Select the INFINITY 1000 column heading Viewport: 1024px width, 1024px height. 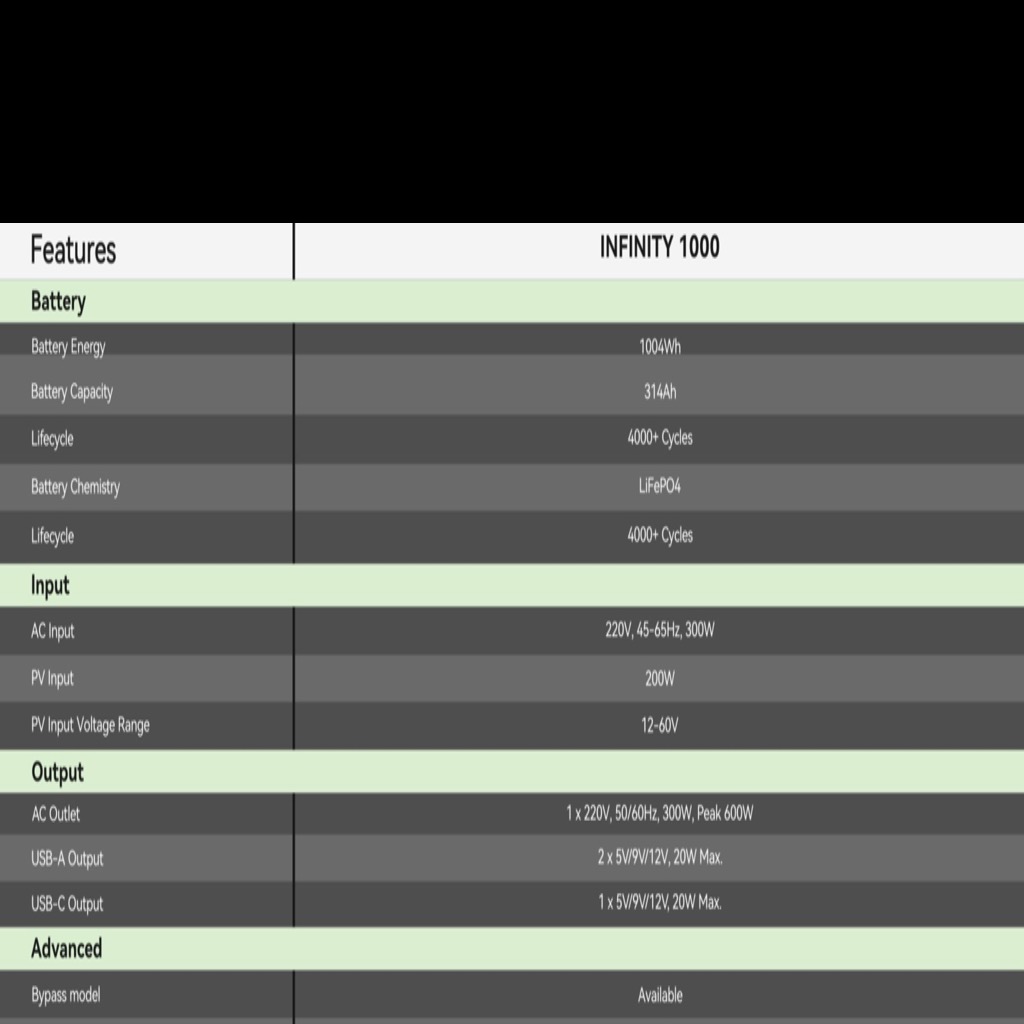(660, 248)
